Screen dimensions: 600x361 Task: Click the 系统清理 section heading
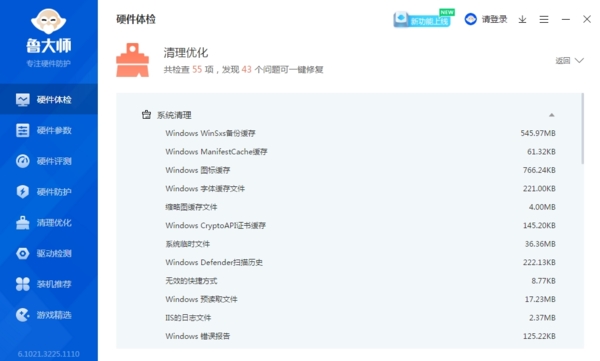click(174, 115)
